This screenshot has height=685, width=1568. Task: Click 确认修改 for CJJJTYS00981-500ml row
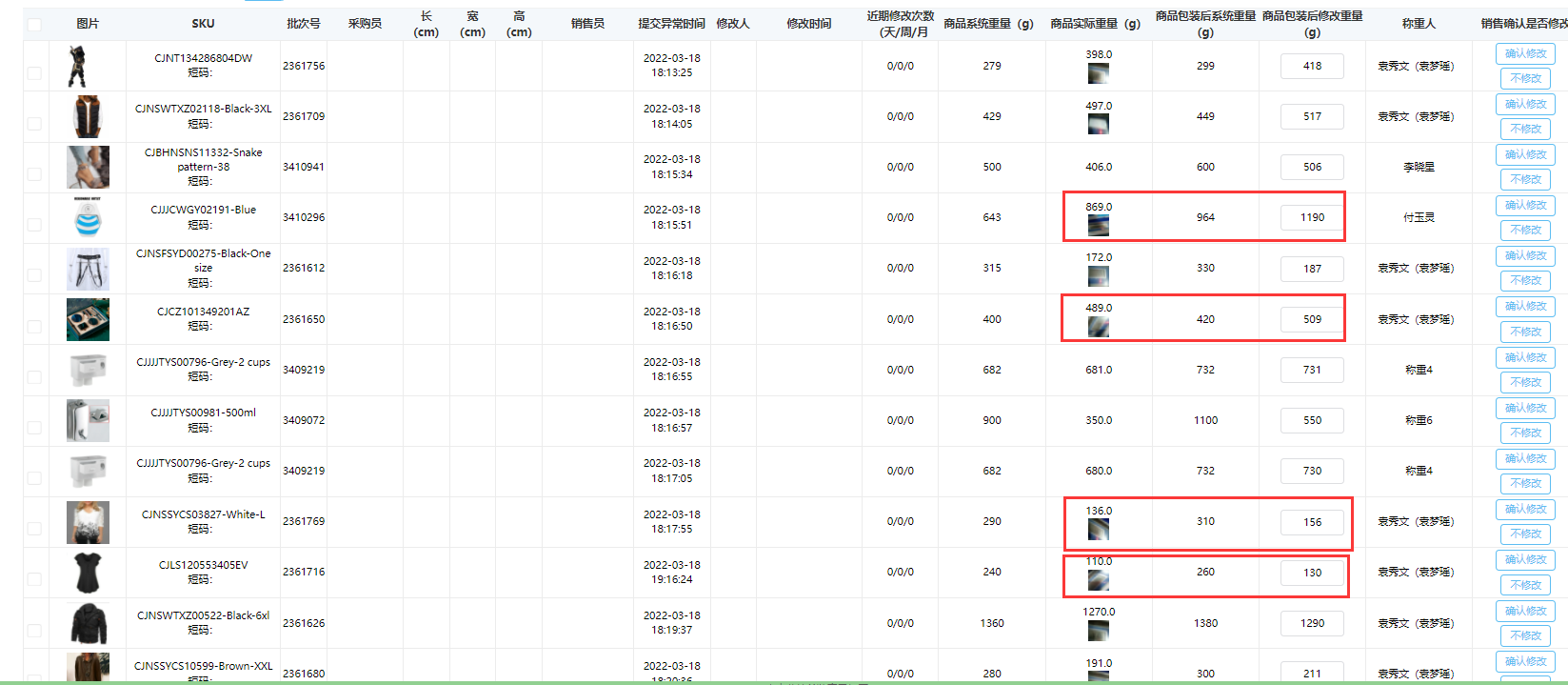(x=1525, y=408)
